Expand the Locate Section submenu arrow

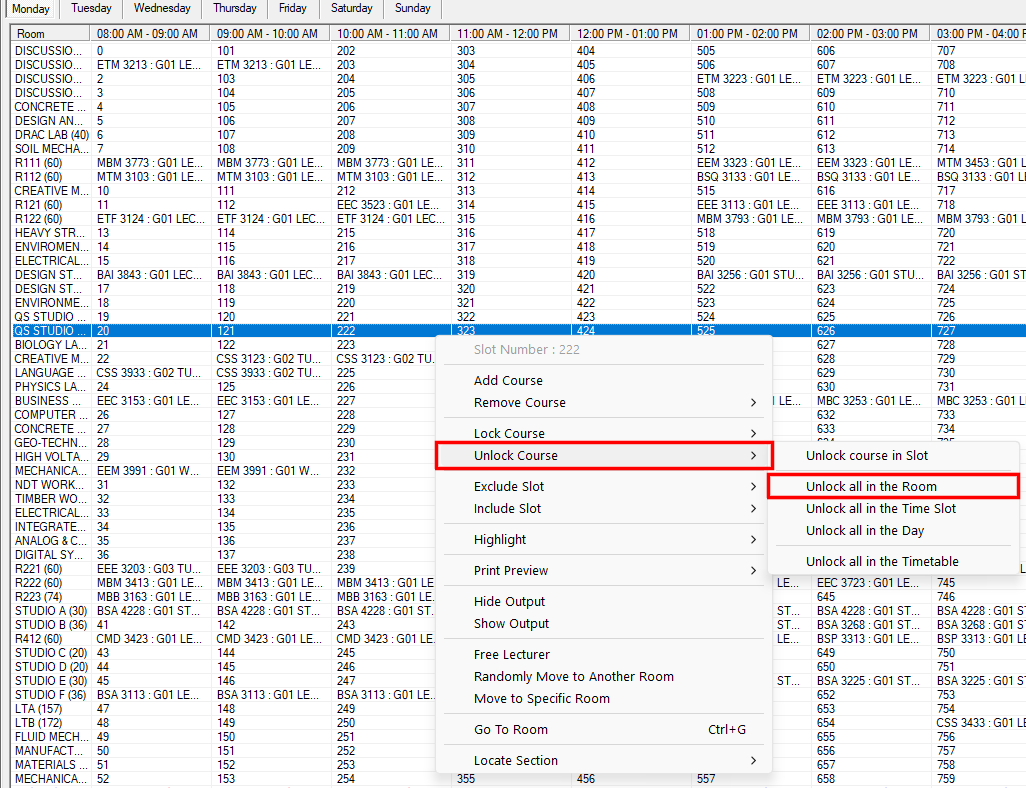click(753, 761)
